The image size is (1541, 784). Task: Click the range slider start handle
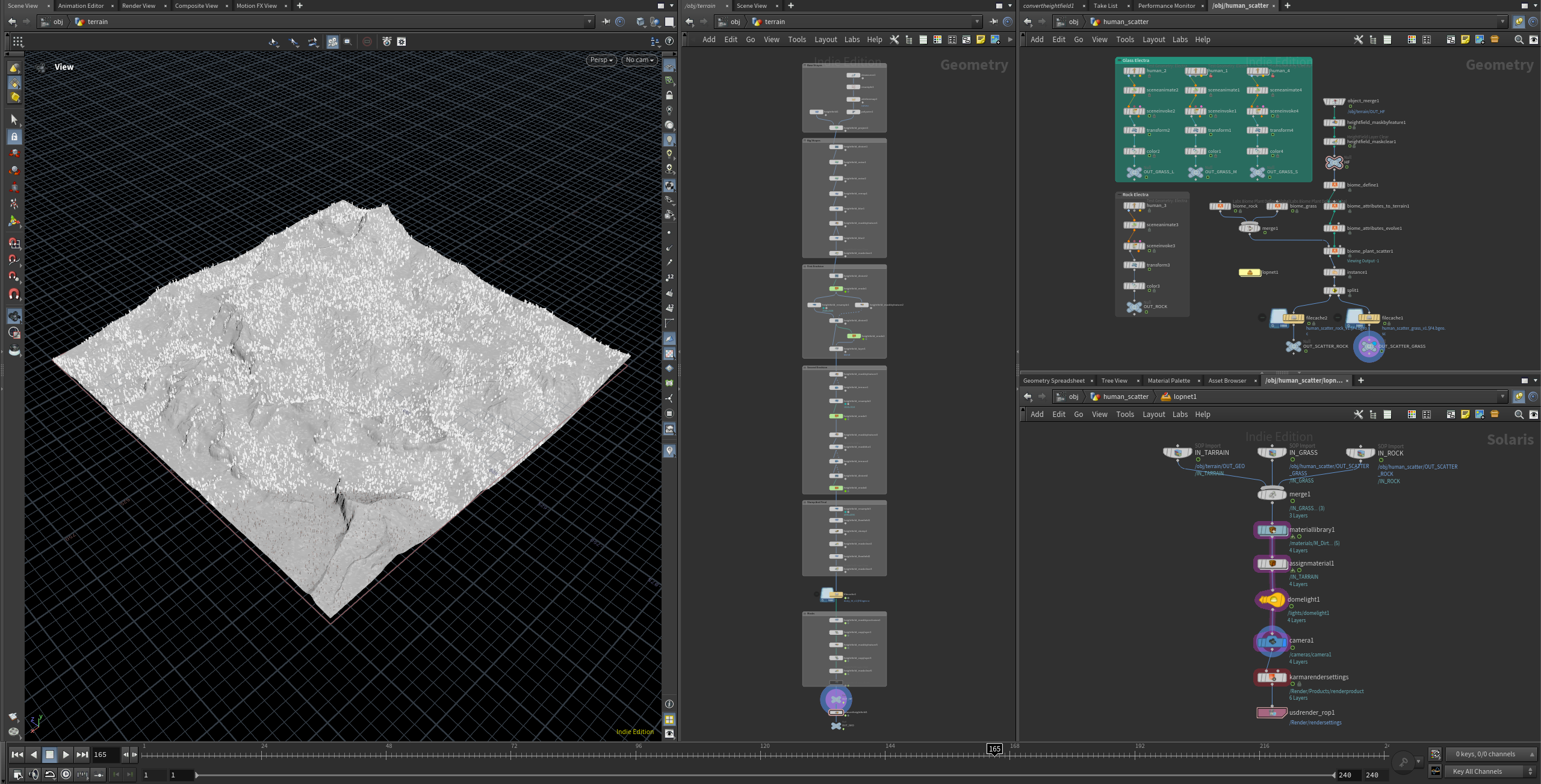(x=197, y=775)
